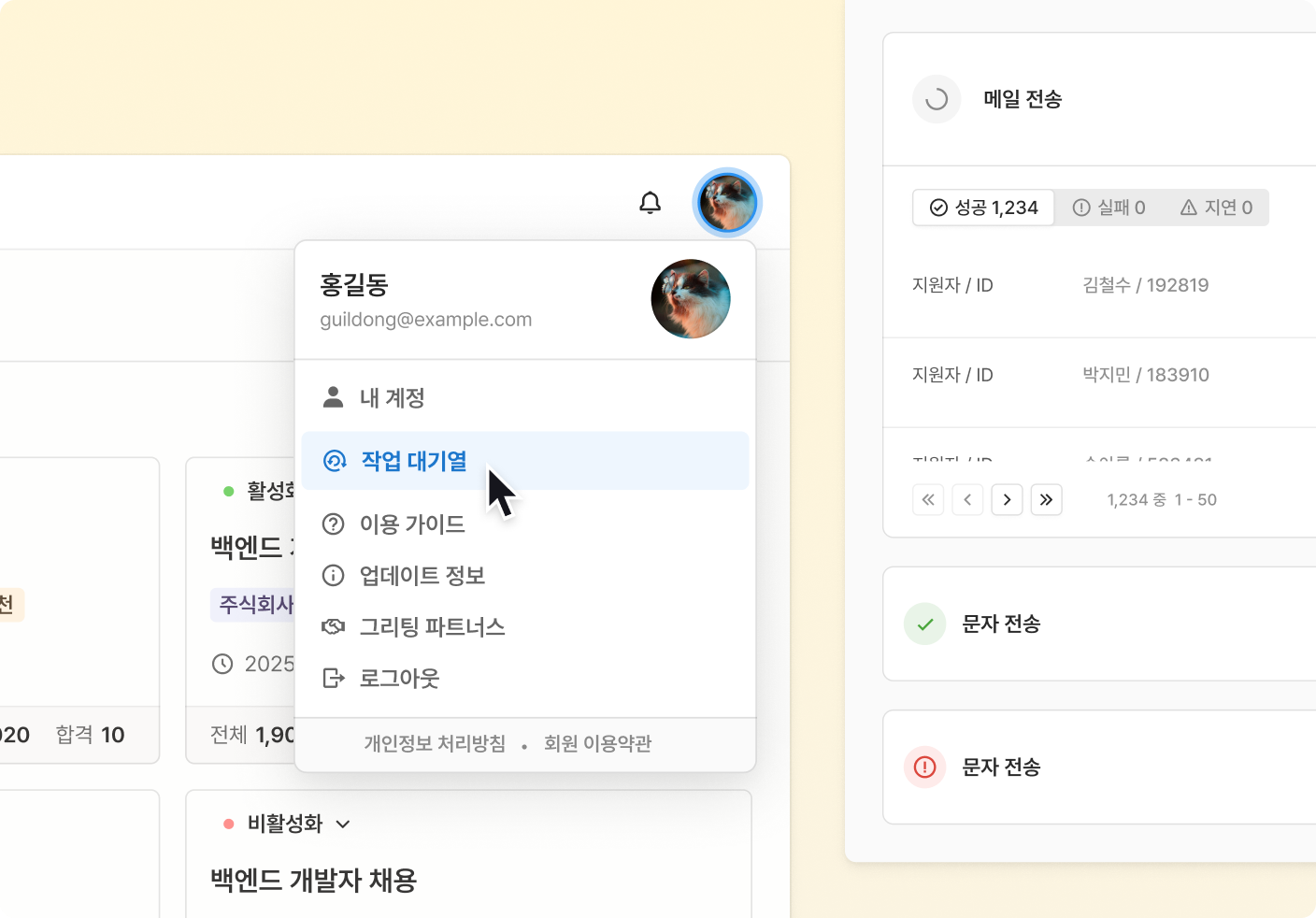This screenshot has width=1316, height=918.
Task: Open the notification bell
Action: click(x=651, y=203)
